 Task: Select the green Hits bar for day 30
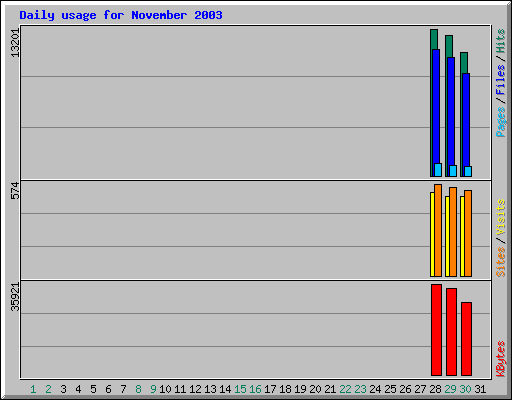click(x=464, y=63)
